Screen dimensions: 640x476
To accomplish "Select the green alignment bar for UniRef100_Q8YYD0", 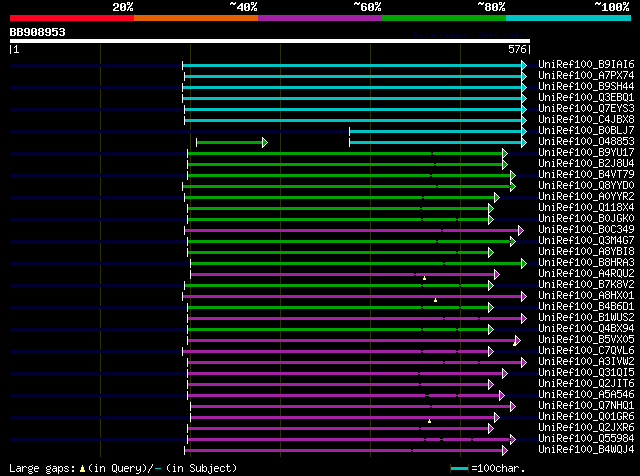I will pyautogui.click(x=347, y=187).
